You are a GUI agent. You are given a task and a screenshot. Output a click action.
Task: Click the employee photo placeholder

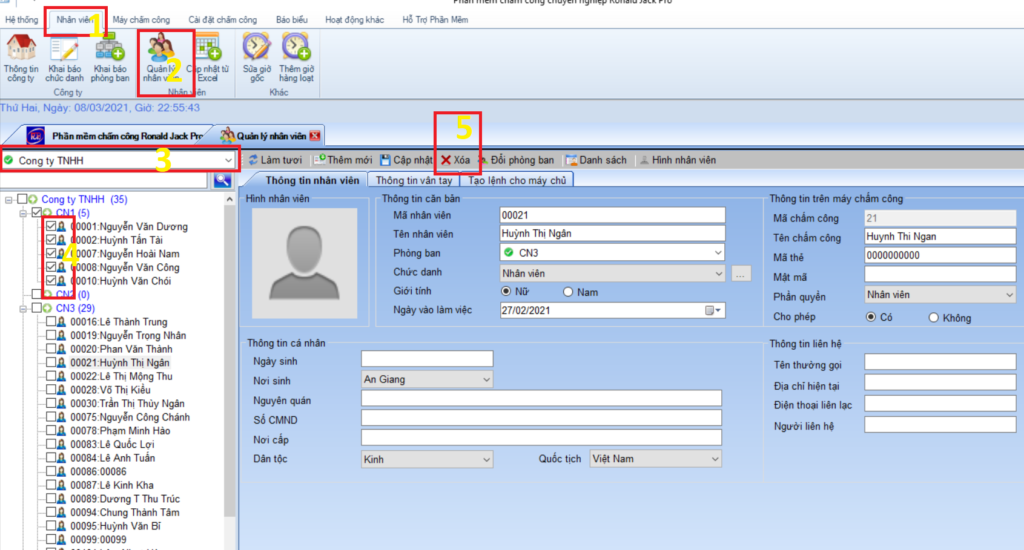pos(304,263)
